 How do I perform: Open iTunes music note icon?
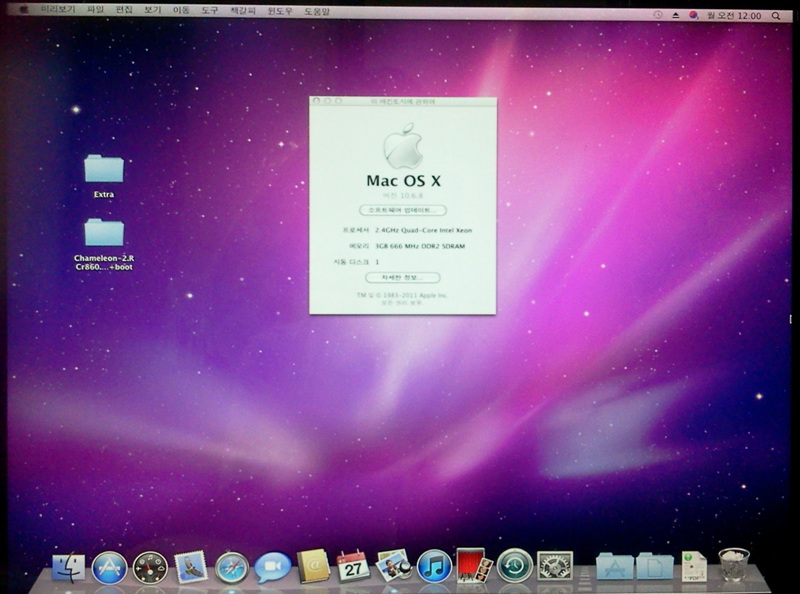pyautogui.click(x=434, y=567)
